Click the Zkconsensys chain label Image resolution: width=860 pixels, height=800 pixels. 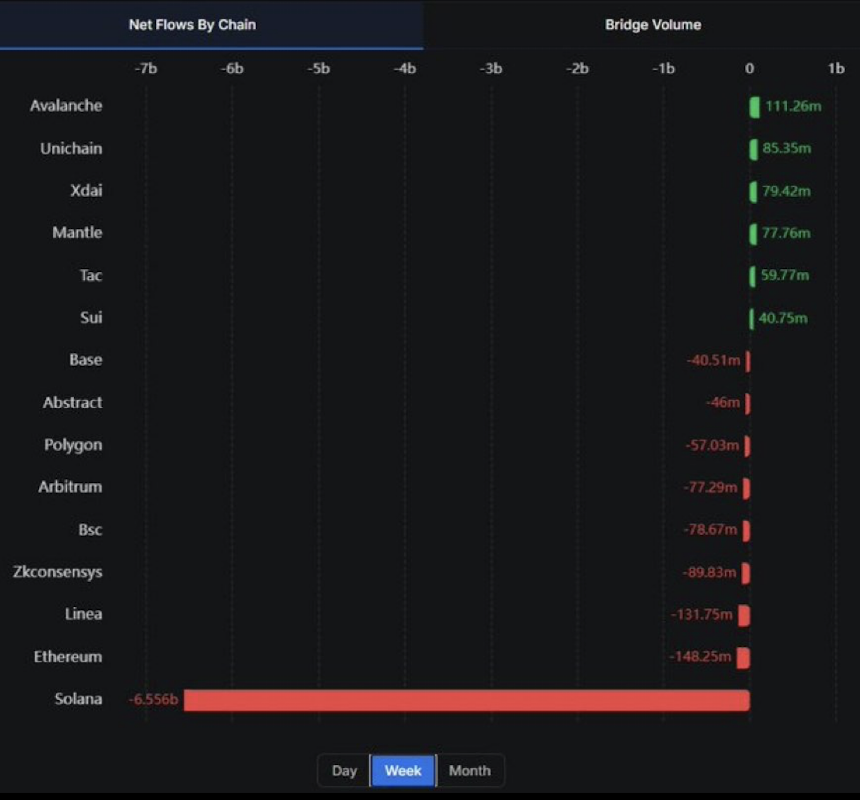click(x=58, y=572)
